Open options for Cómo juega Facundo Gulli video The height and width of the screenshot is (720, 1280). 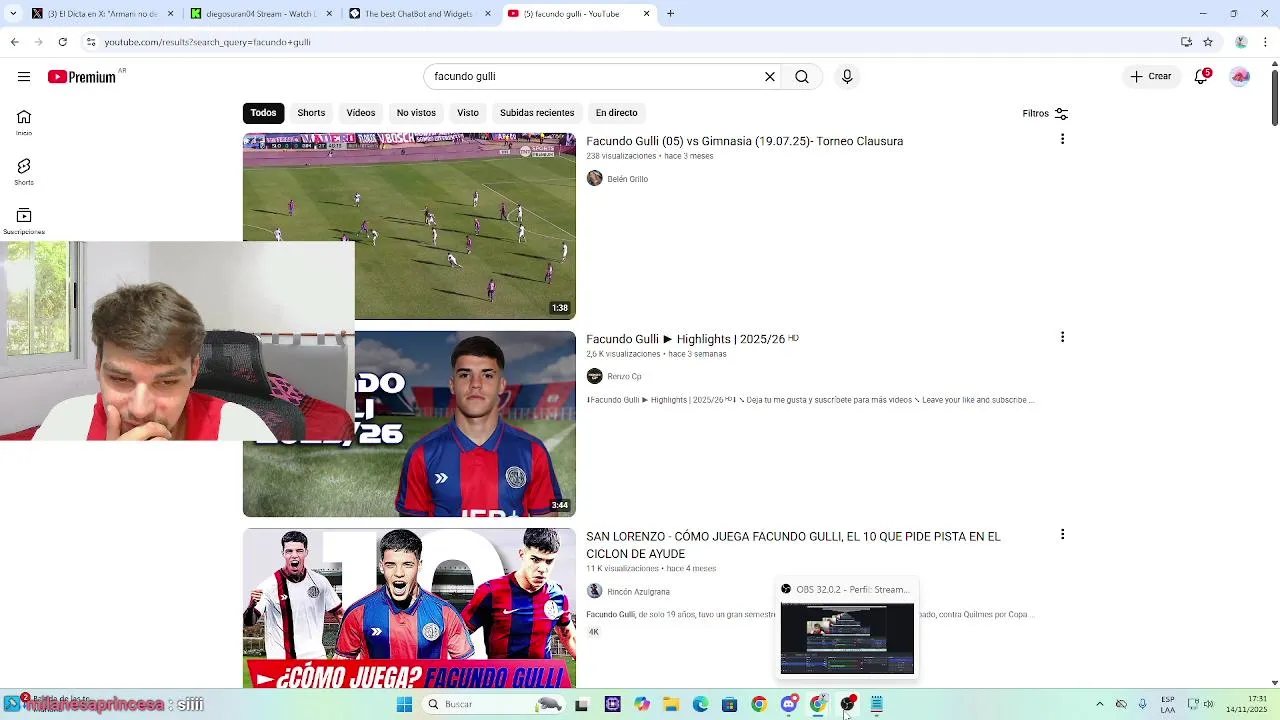[x=1062, y=535]
